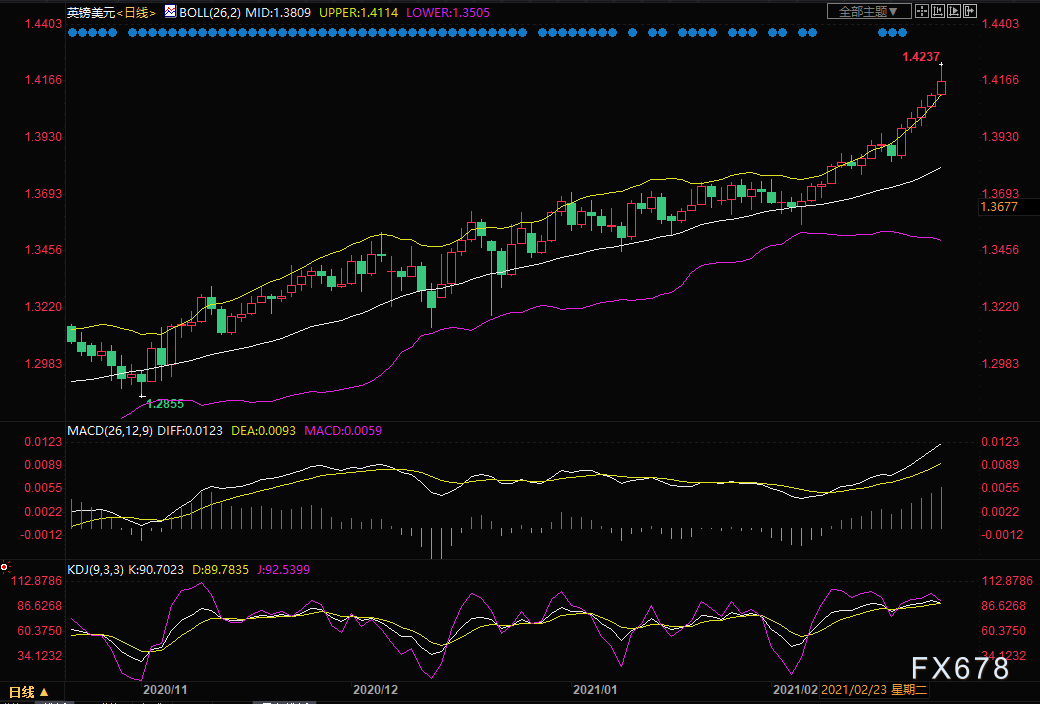
Task: Click the 1.4166 left price axis label
Action: pos(44,80)
